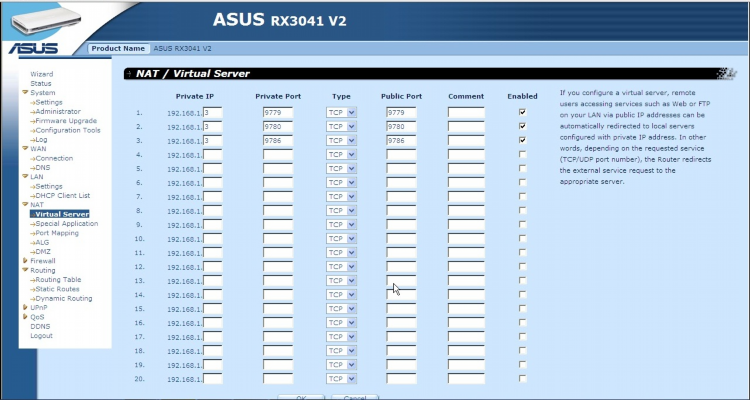This screenshot has width=750, height=400.
Task: Open the Wizard page
Action: (x=42, y=74)
